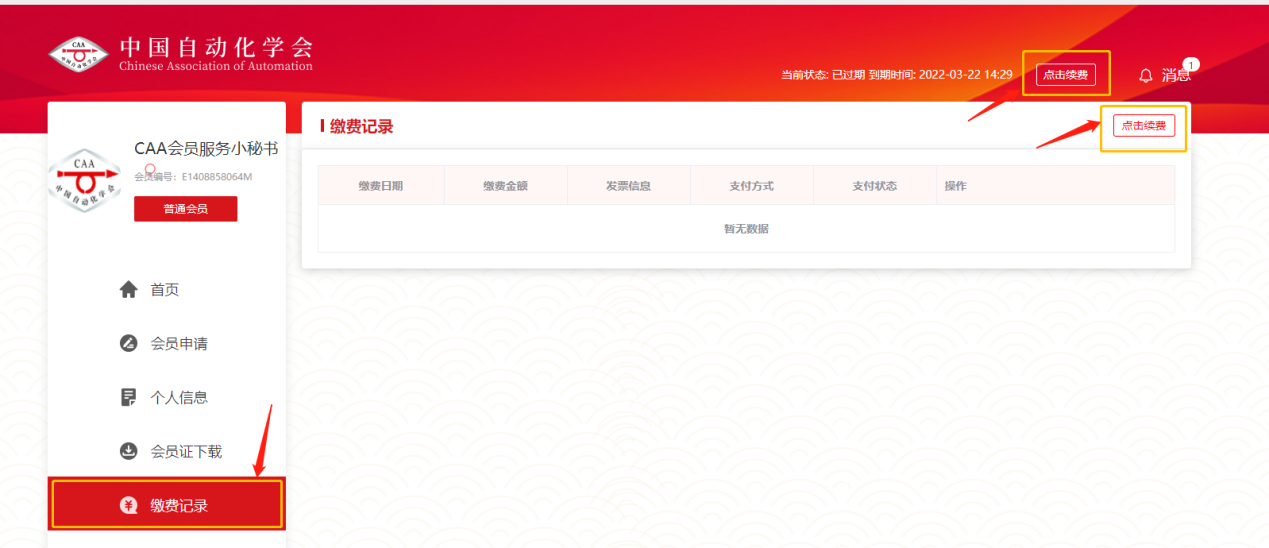
Task: Click the 操作 column header
Action: pos(955,186)
